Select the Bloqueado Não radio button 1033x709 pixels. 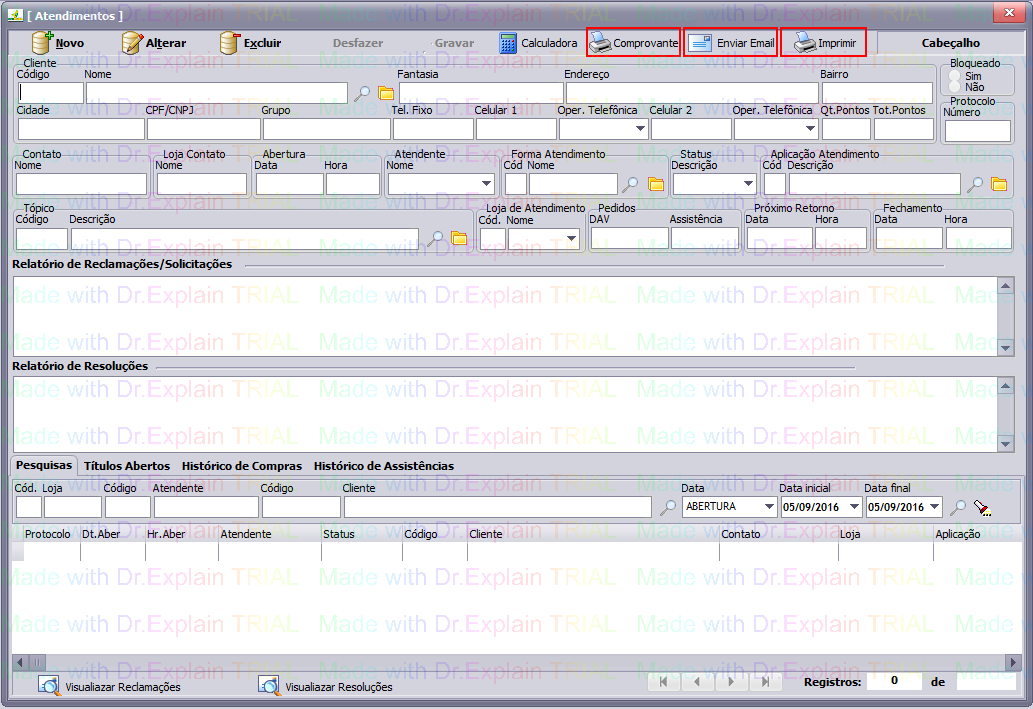[954, 87]
